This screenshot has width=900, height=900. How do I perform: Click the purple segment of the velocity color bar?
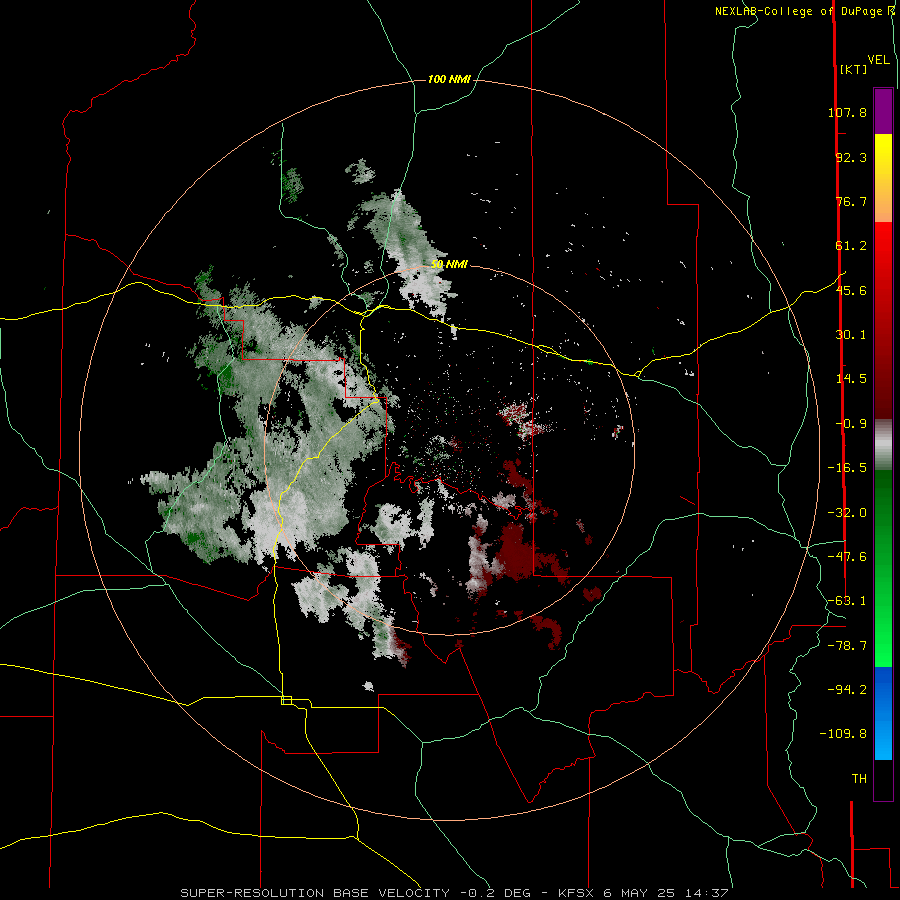coord(883,111)
